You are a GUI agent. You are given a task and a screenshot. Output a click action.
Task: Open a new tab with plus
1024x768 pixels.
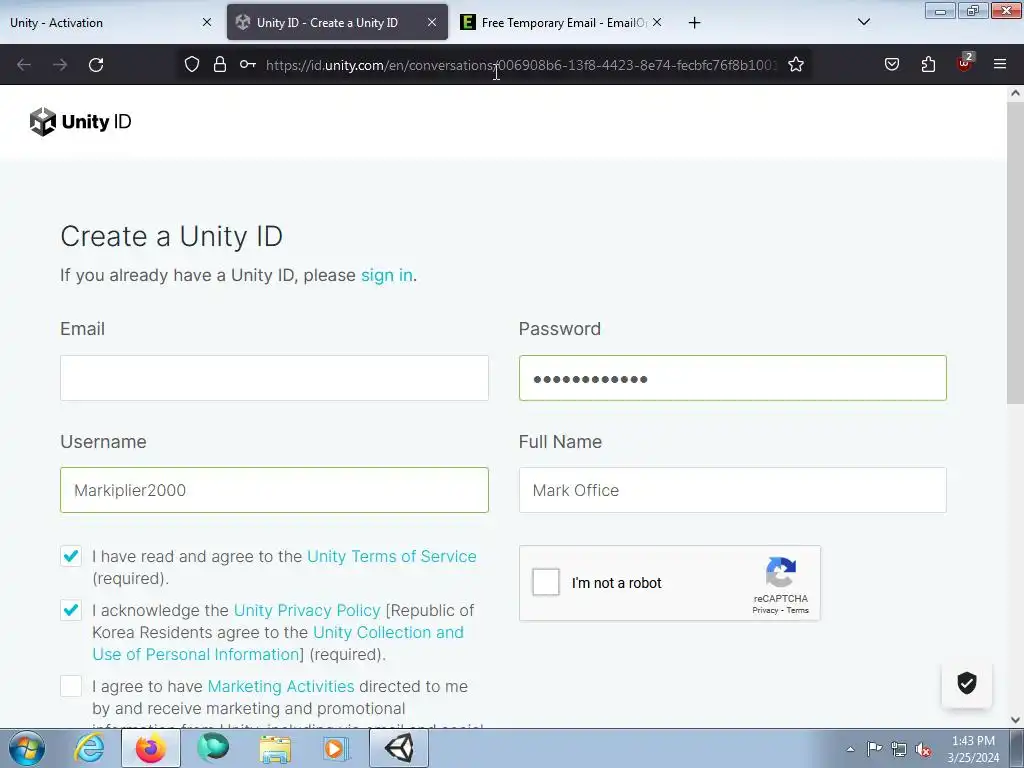[694, 23]
